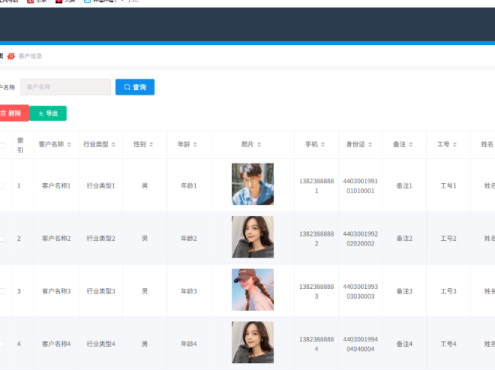The width and height of the screenshot is (495, 370).
Task: Click the cell 客户名称2
Action: pyautogui.click(x=56, y=238)
